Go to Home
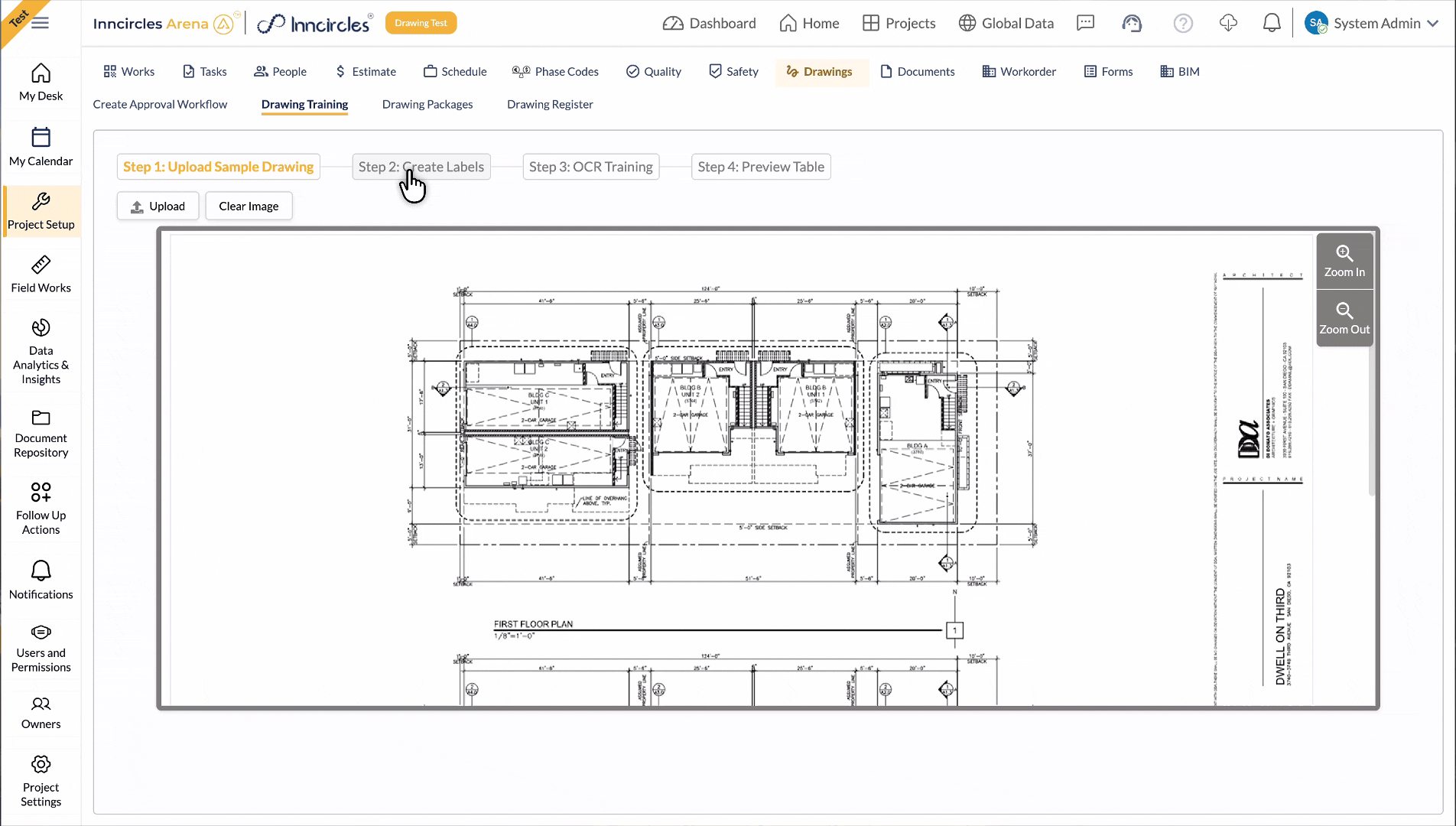Viewport: 1456px width, 826px height. pos(809,23)
